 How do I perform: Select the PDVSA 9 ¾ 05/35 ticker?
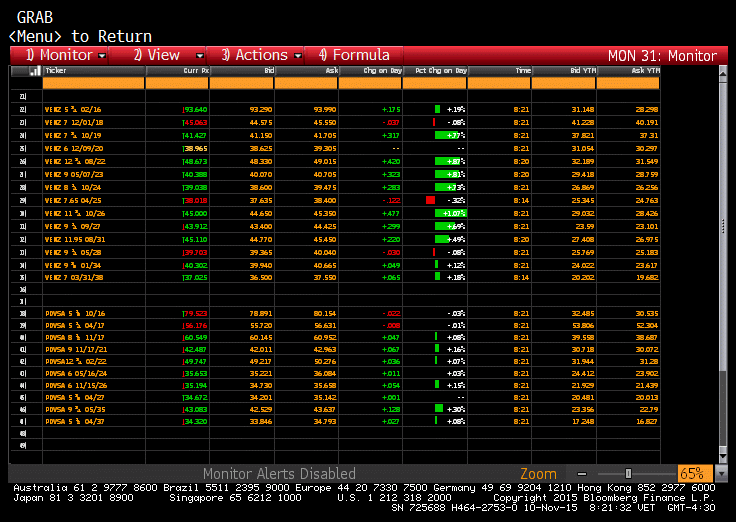pyautogui.click(x=75, y=410)
